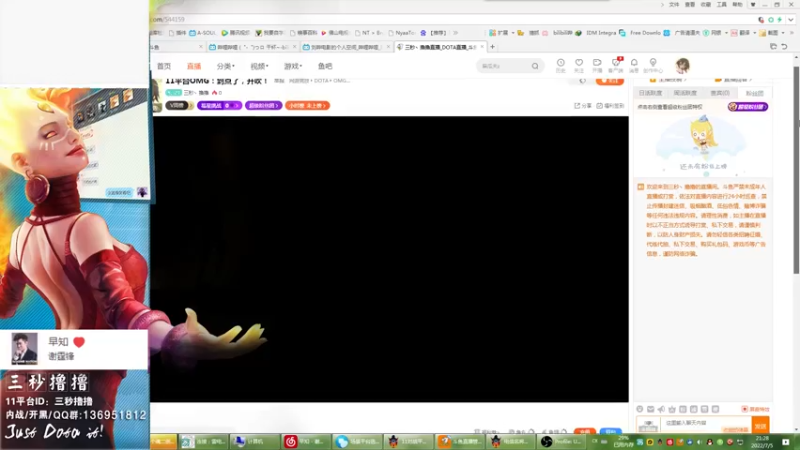Click the dark V badge pill under title
This screenshot has height=450, width=800.
click(178, 106)
